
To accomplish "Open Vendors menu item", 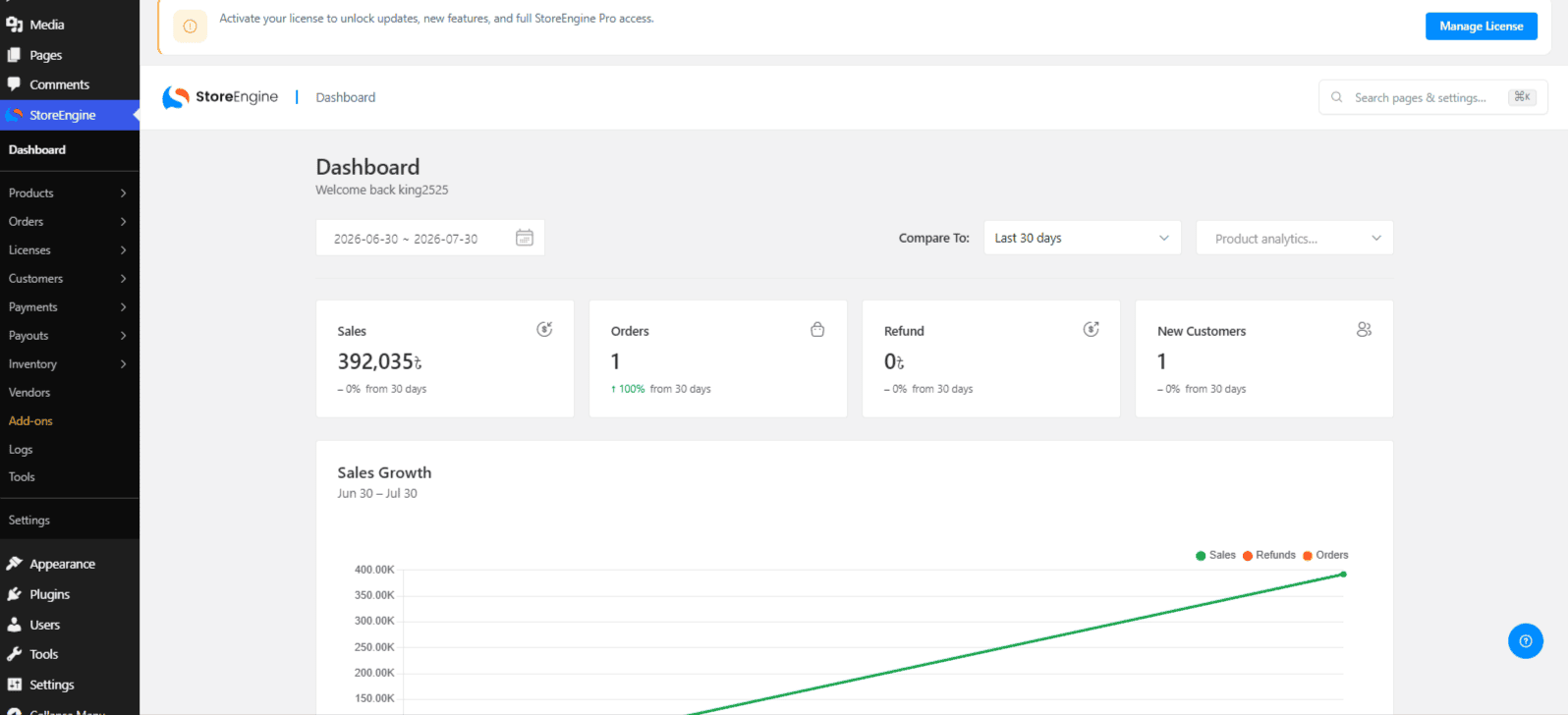I will tap(29, 392).
